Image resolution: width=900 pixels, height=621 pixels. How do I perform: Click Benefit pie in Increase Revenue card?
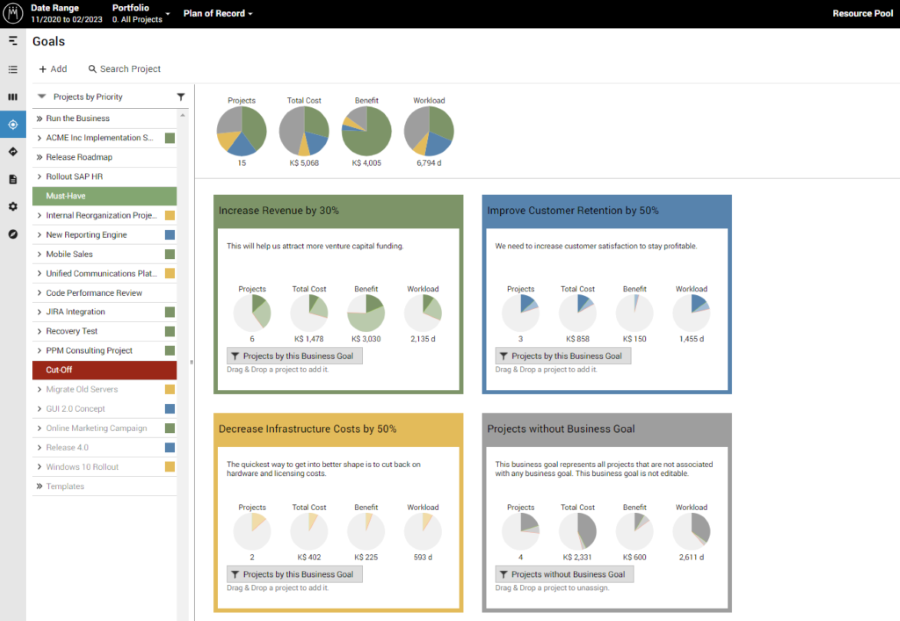click(x=366, y=313)
